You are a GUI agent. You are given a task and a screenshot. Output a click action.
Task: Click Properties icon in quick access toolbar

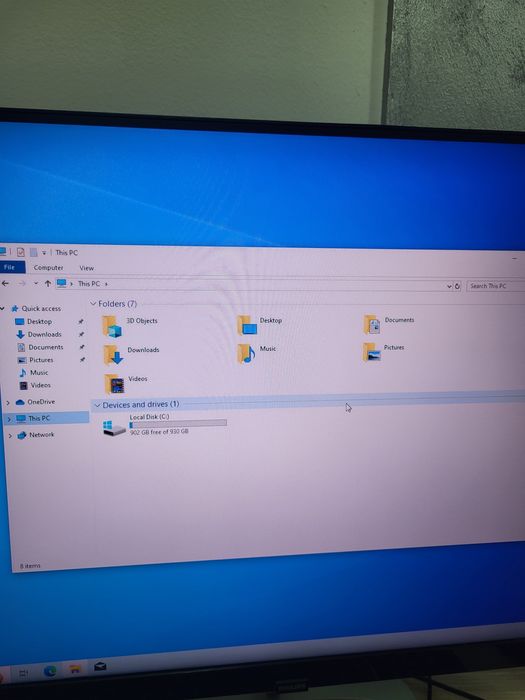coord(21,252)
